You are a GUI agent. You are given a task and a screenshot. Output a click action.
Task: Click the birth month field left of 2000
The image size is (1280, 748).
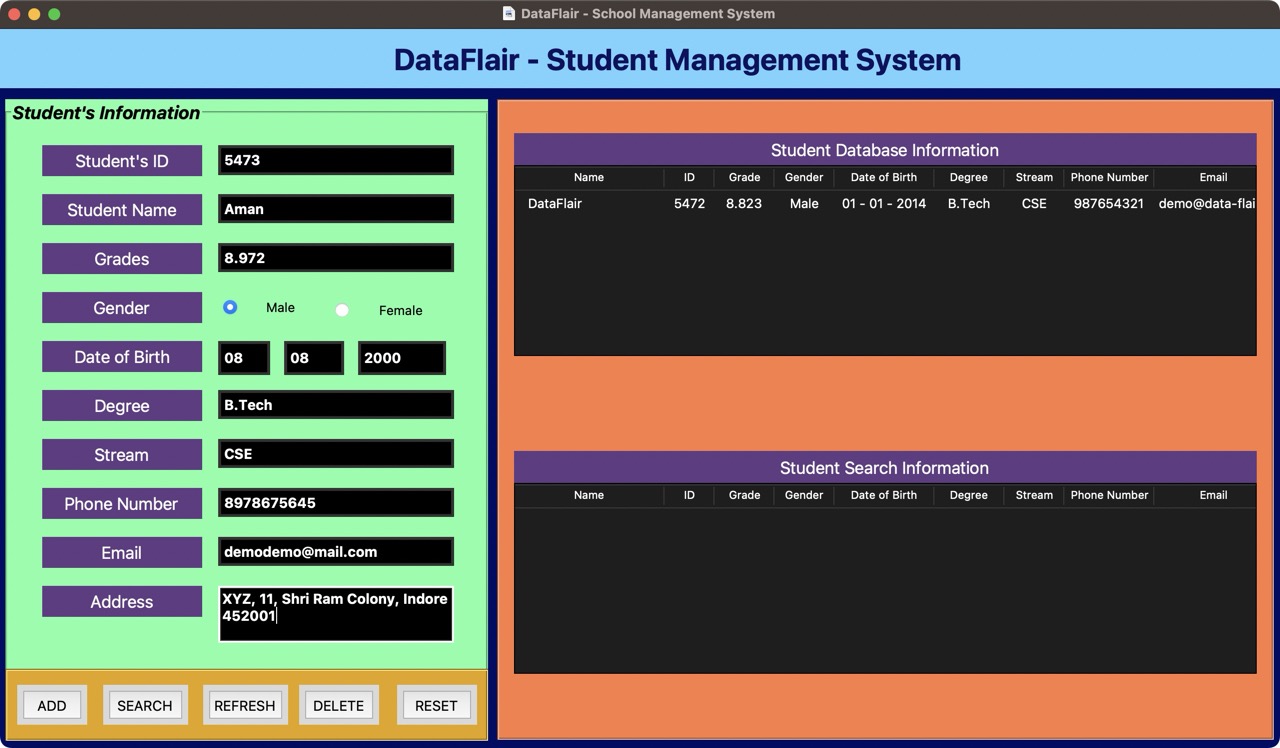[x=314, y=358]
